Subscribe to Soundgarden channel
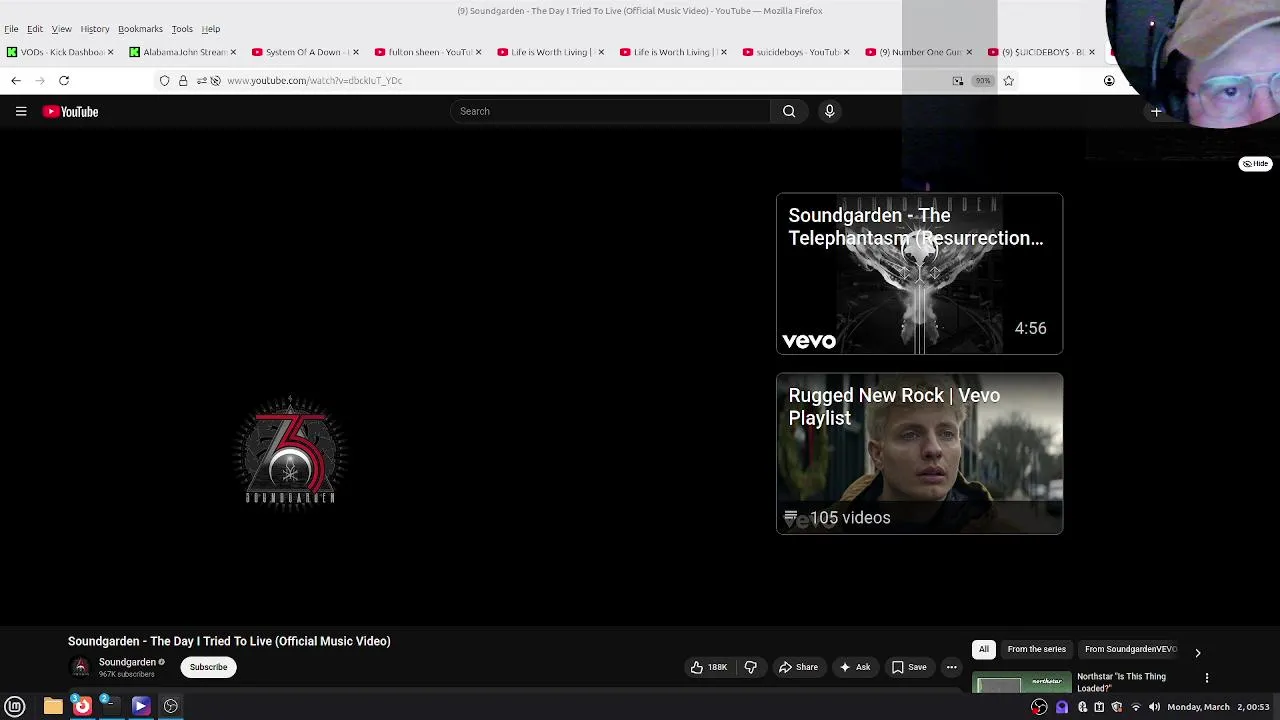This screenshot has height=720, width=1280. (208, 667)
